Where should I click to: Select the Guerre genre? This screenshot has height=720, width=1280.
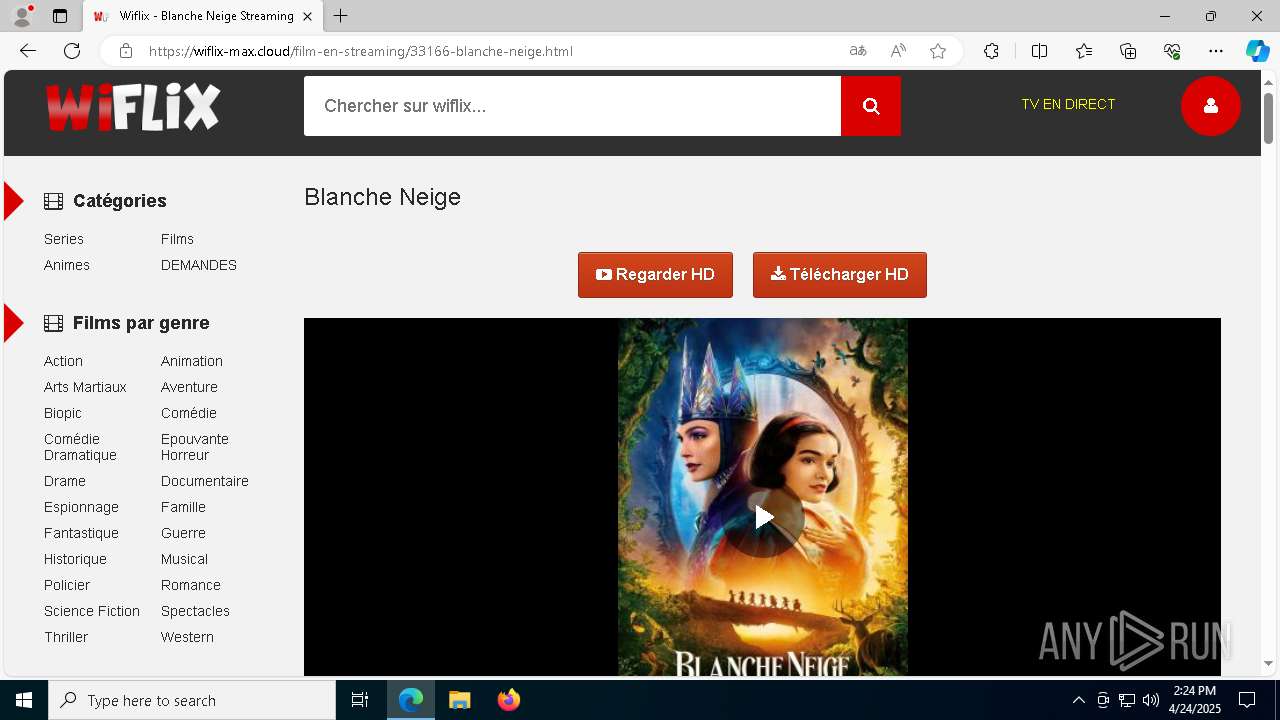pos(183,533)
